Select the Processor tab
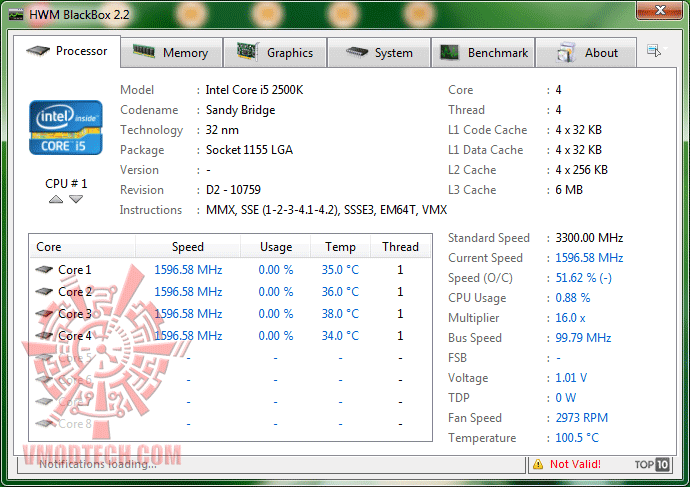Viewport: 690px width, 487px height. coord(67,51)
